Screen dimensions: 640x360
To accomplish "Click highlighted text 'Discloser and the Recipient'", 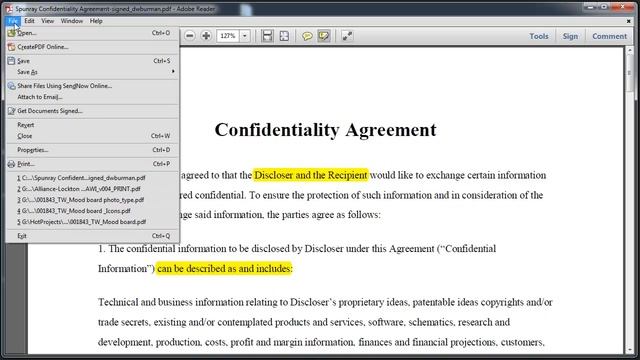I will (311, 175).
